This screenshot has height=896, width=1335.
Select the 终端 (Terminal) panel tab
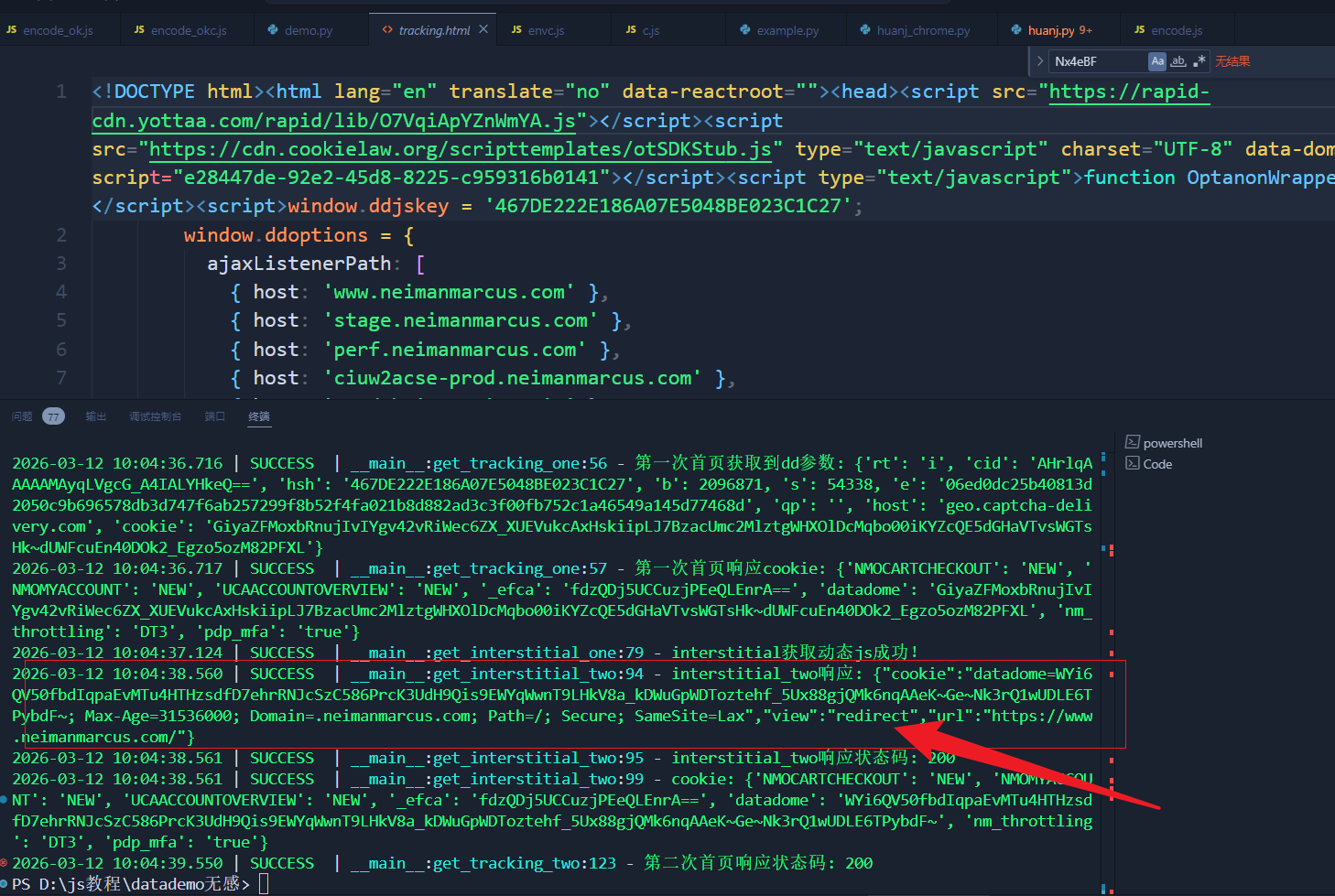click(x=259, y=416)
